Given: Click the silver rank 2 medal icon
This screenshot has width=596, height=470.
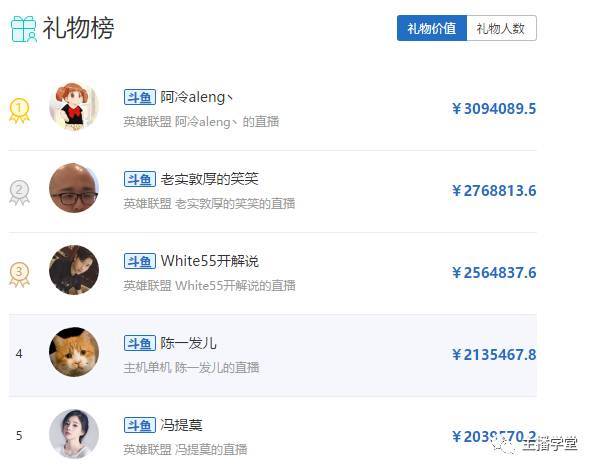Looking at the screenshot, I should 19,192.
